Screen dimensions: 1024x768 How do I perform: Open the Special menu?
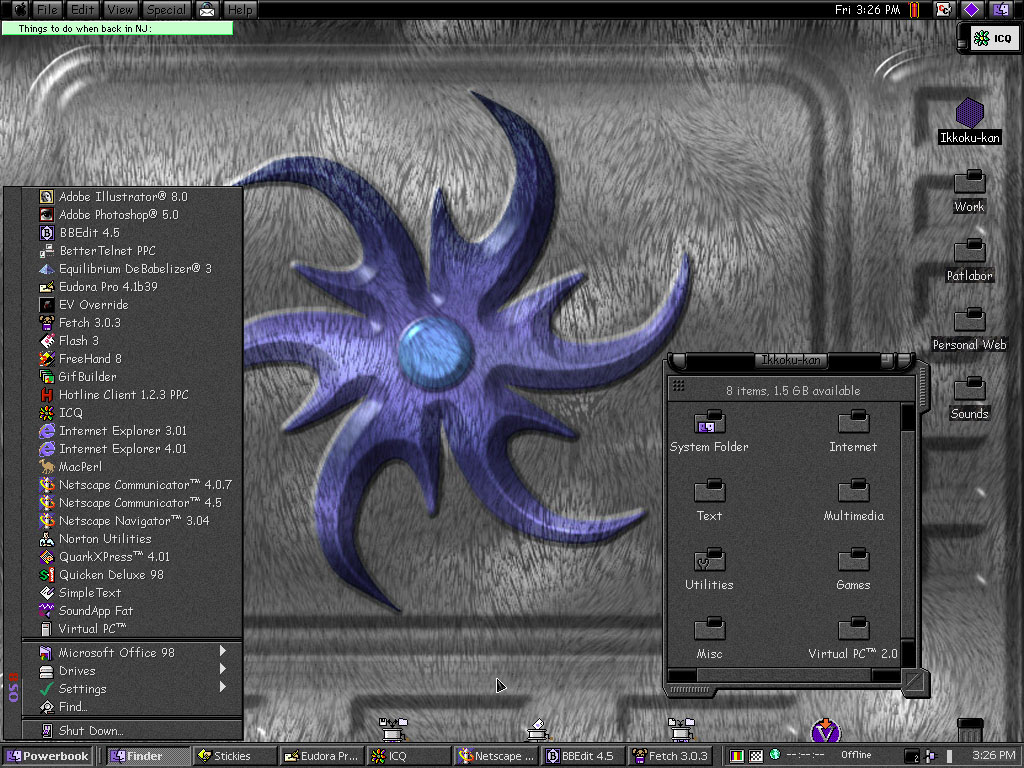tap(166, 10)
